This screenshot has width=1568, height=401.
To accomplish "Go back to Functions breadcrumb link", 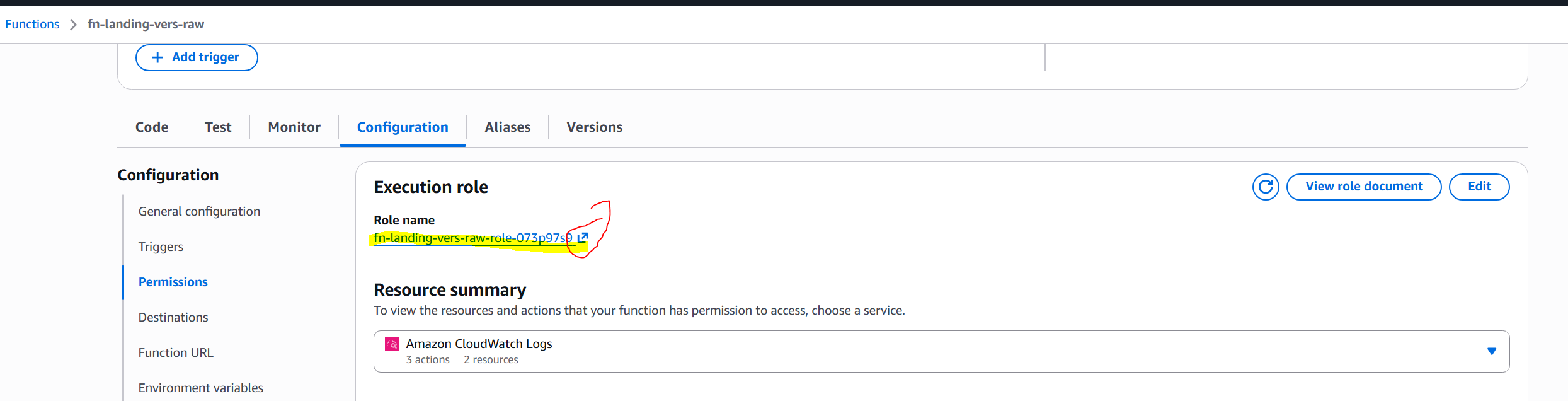I will coord(32,25).
